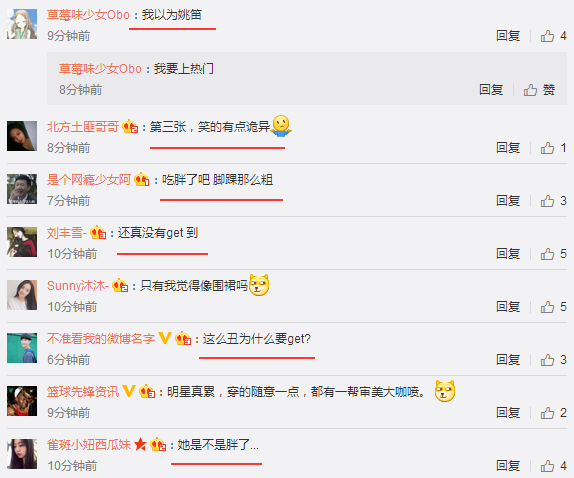Like Sunny沐沐-'s comment about 围裙

(553, 307)
